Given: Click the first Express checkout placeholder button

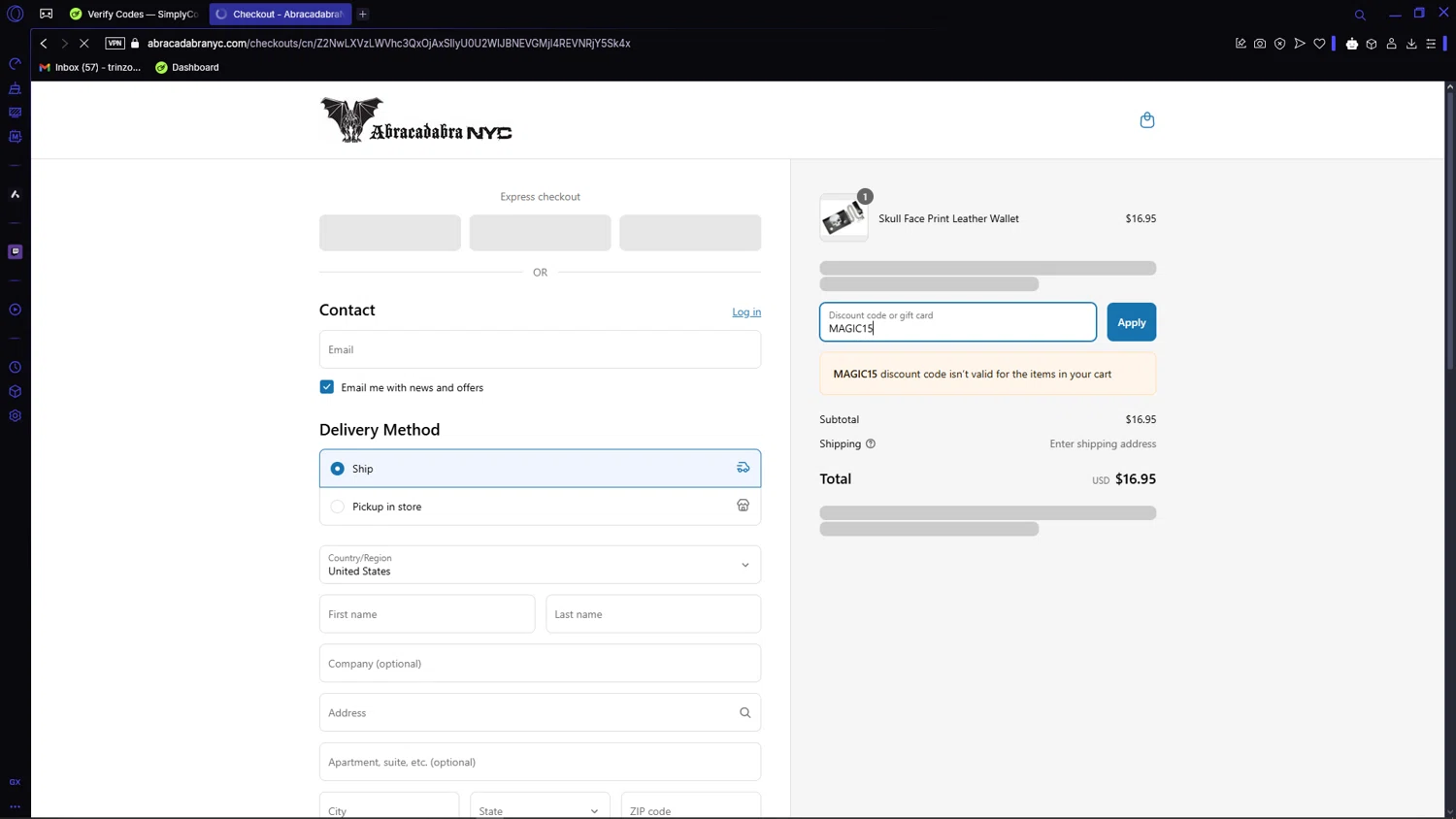Looking at the screenshot, I should pos(390,233).
